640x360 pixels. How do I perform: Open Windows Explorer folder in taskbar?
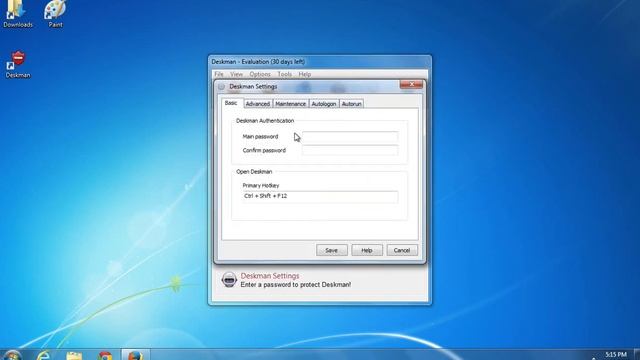[74, 355]
